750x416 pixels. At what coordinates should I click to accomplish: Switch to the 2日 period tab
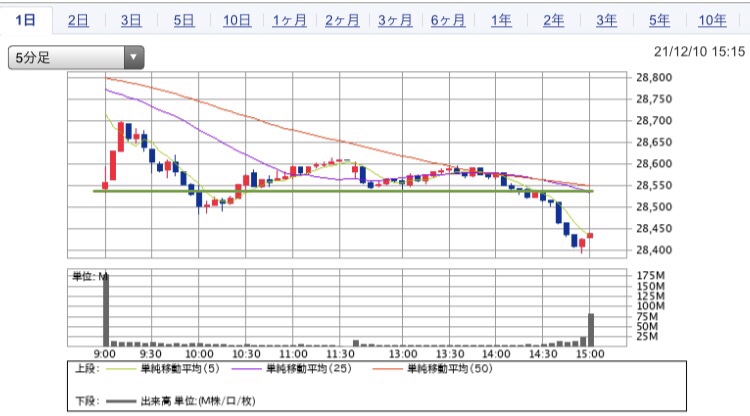[x=78, y=21]
